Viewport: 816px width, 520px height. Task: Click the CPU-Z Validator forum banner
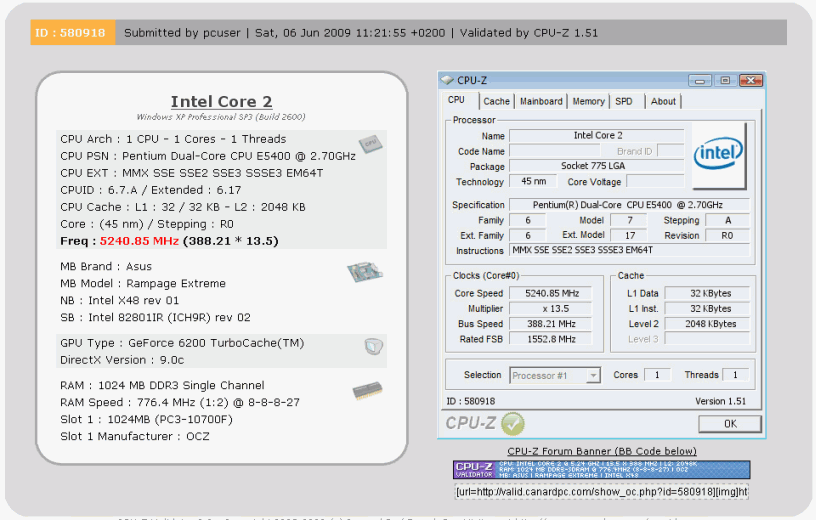click(601, 470)
